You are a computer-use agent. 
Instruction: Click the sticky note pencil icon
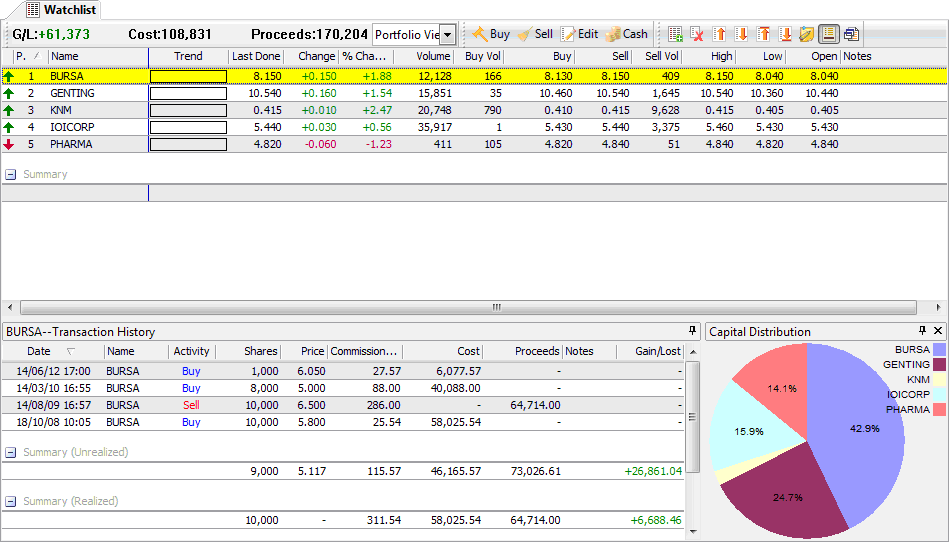(x=806, y=34)
